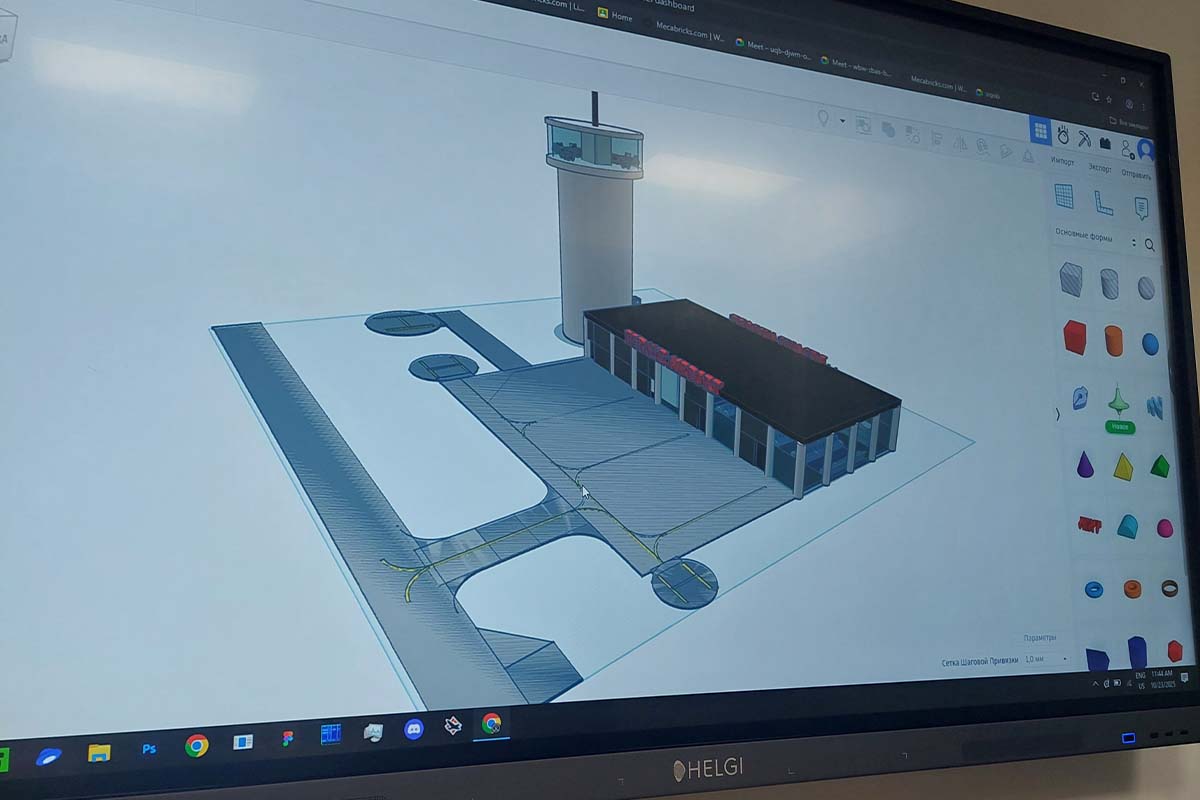The image size is (1200, 800).
Task: Select the L-shaped ruler tool
Action: [1103, 202]
